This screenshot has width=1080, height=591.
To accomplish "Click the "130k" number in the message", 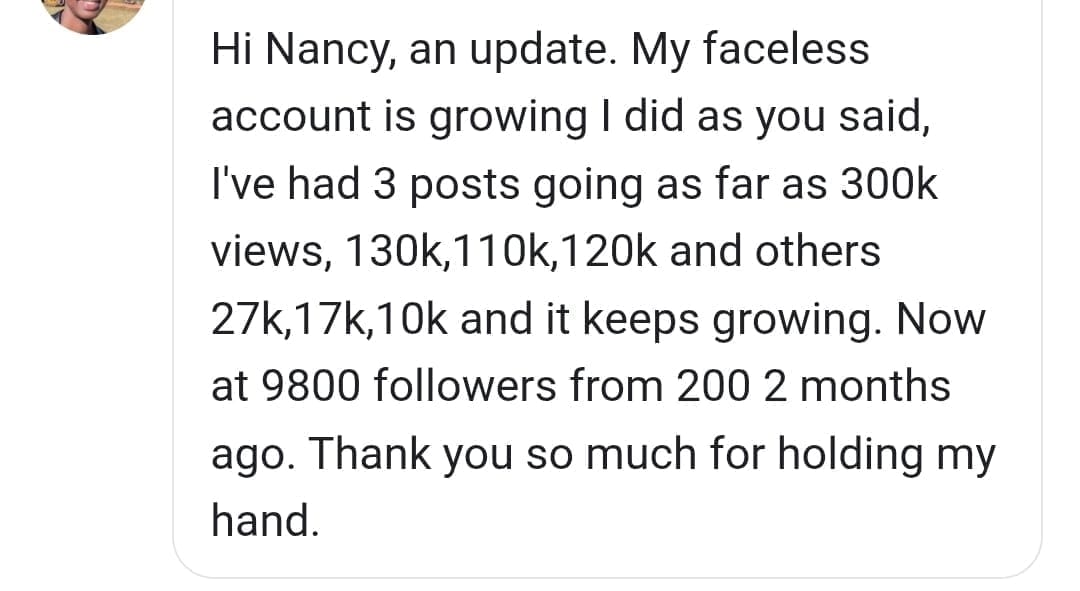I will pos(391,252).
